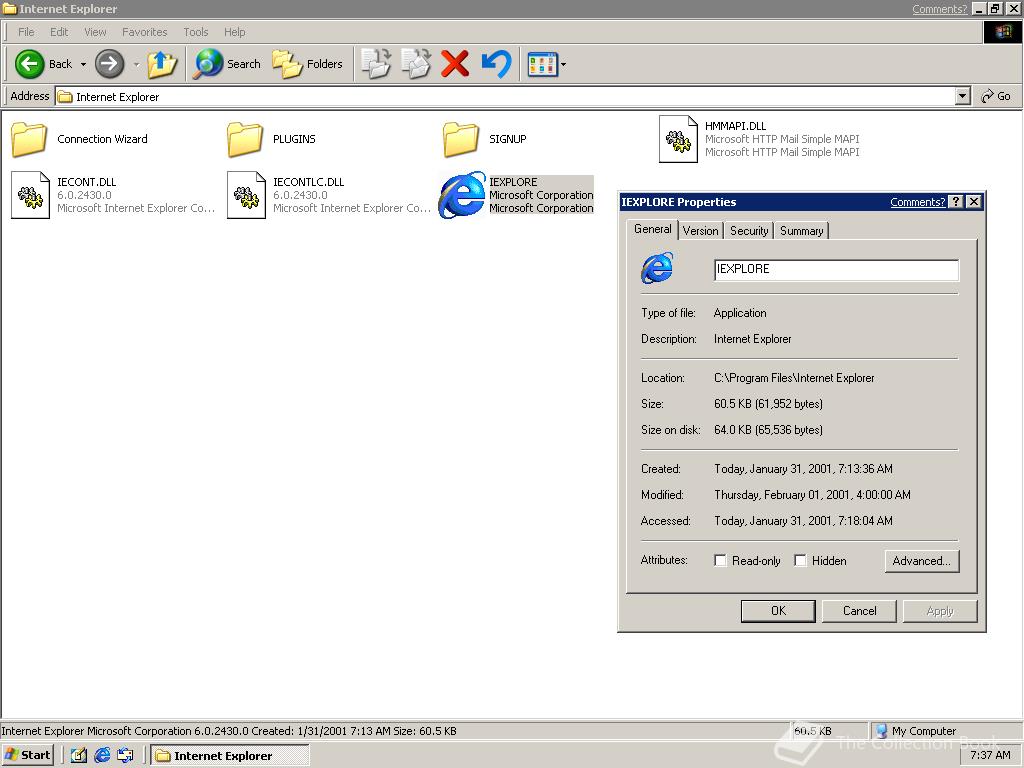
Task: Open Search from the toolbar
Action: click(x=227, y=64)
